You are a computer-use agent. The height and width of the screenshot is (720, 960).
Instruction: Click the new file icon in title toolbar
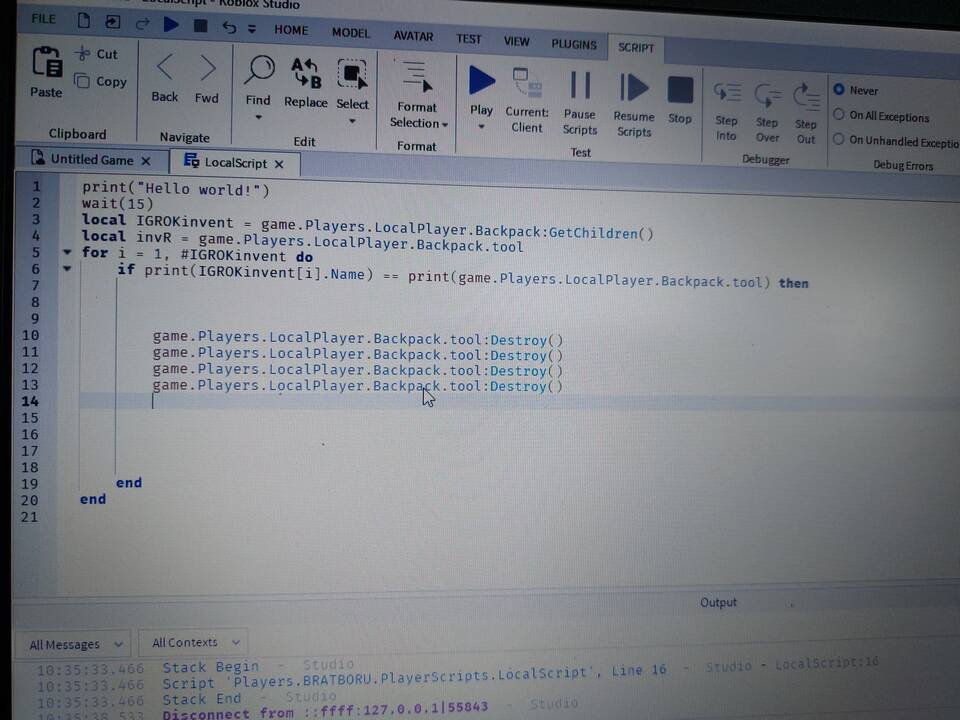tap(83, 20)
